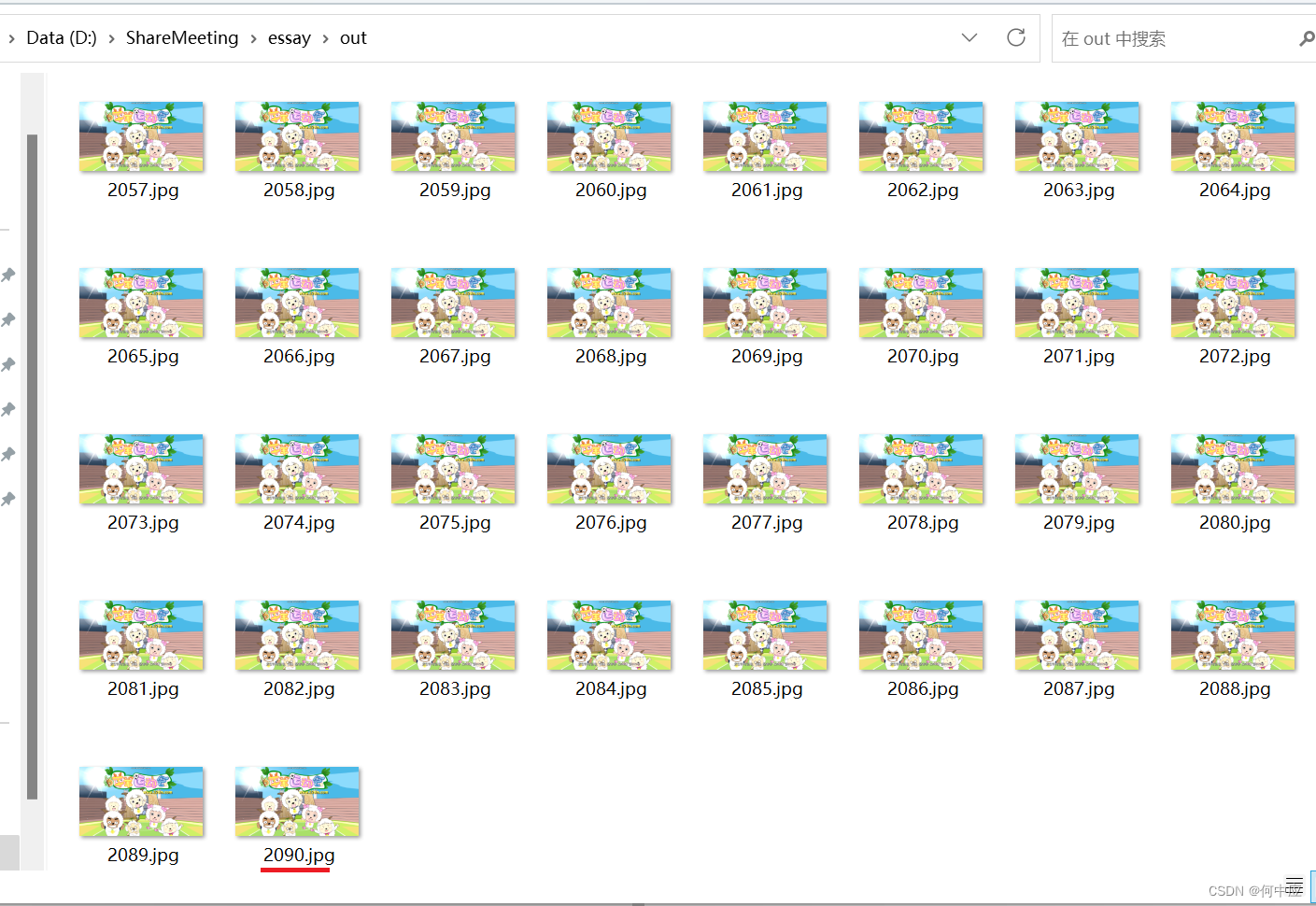Open the address bar history dropdown
This screenshot has height=906, width=1316.
(969, 38)
